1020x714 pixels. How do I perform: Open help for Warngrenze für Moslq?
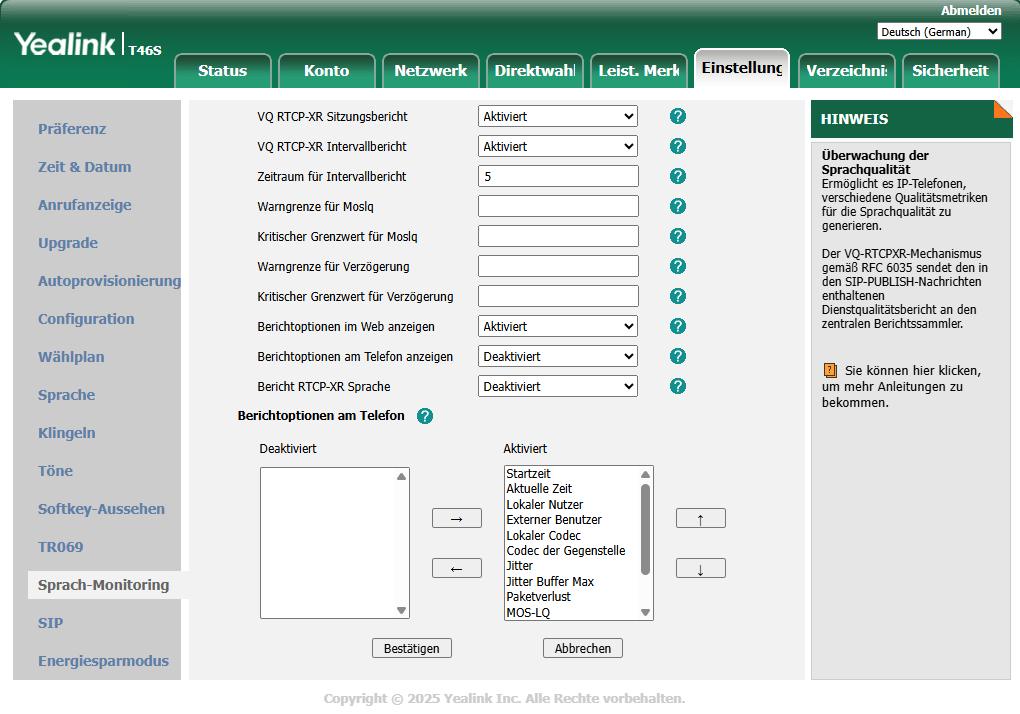pyautogui.click(x=677, y=206)
